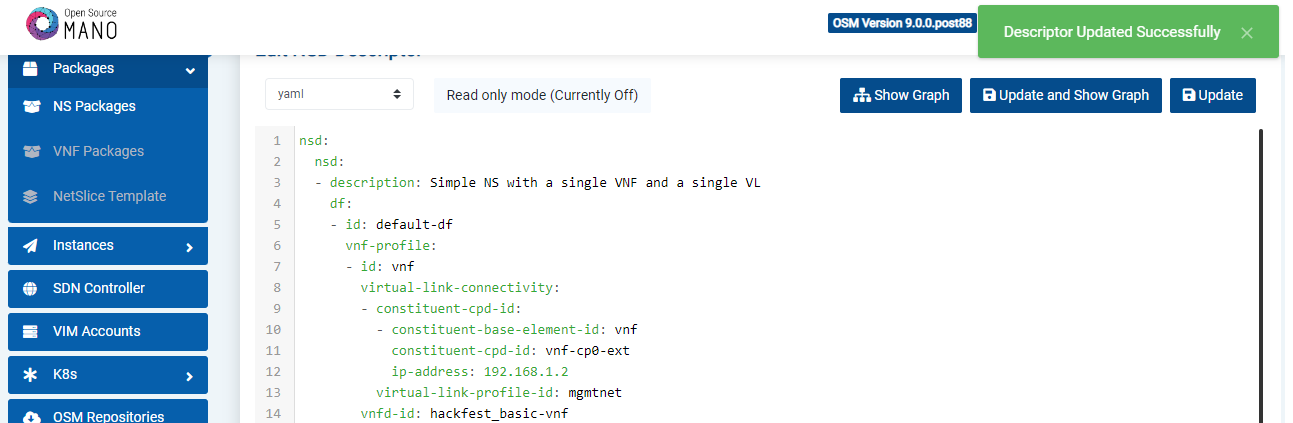The width and height of the screenshot is (1293, 423).
Task: Click the K8s helm icon
Action: 30,376
